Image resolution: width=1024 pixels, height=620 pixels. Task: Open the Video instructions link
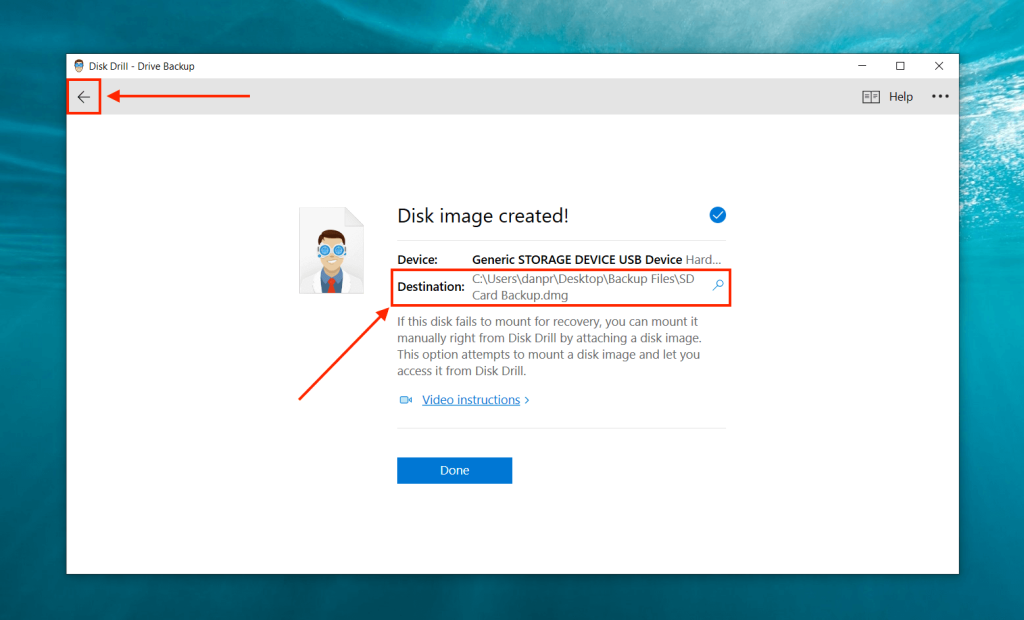pyautogui.click(x=470, y=399)
